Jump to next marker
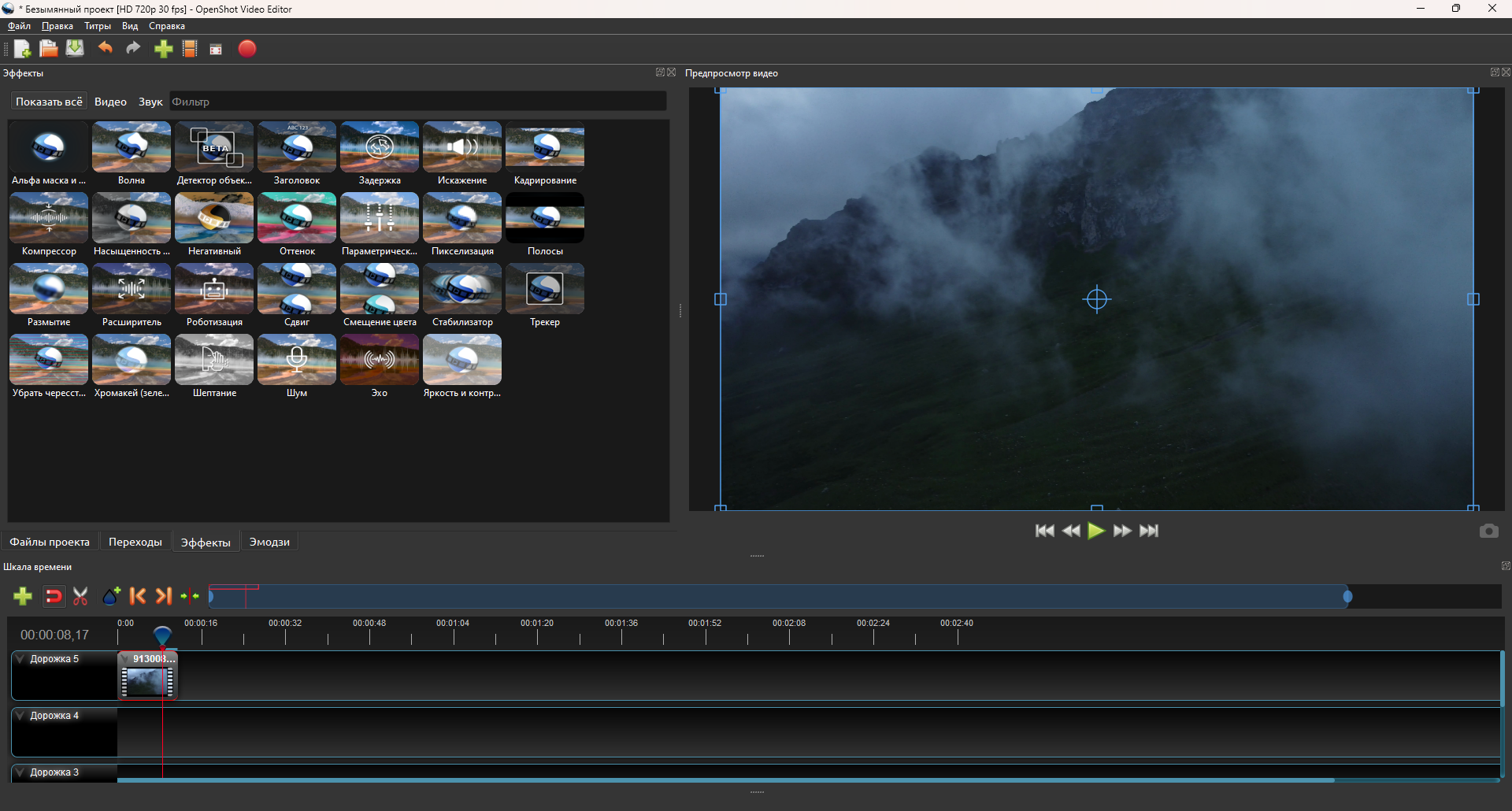Image resolution: width=1512 pixels, height=811 pixels. point(163,596)
